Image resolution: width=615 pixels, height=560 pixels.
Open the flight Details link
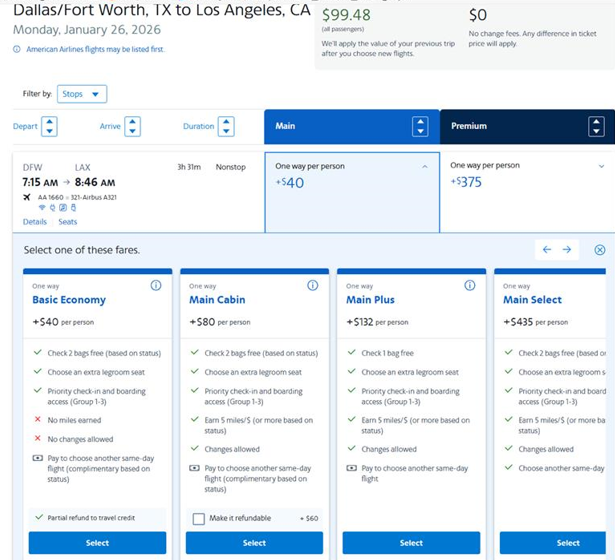coord(35,222)
